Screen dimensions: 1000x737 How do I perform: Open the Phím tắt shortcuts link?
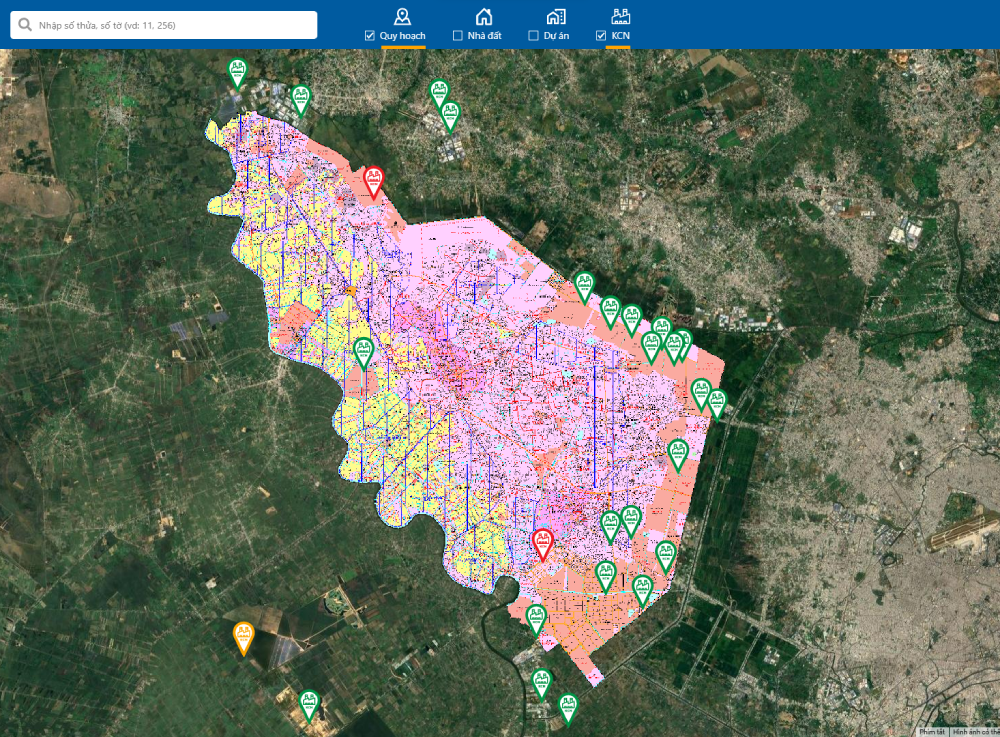932,731
